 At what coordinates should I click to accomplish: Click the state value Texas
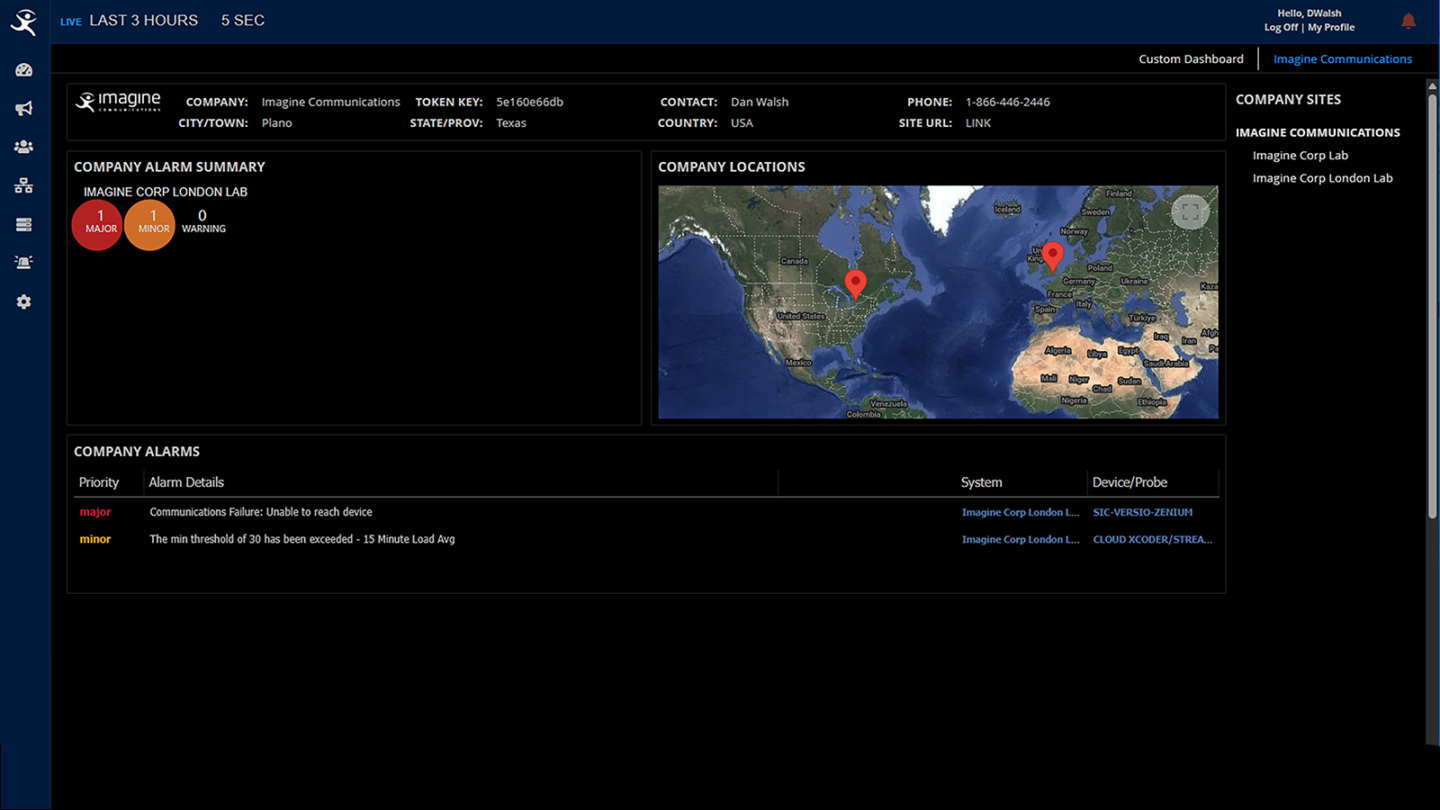click(511, 123)
